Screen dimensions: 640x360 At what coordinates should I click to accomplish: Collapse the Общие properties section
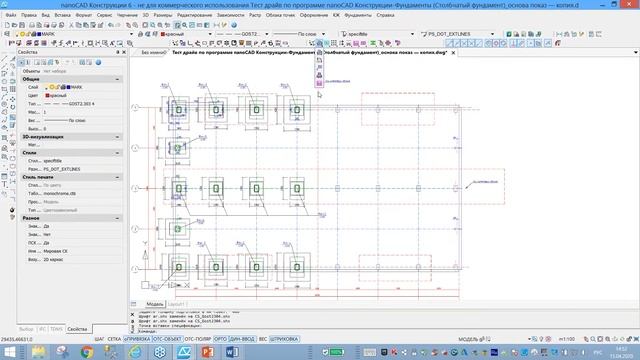tap(118, 79)
